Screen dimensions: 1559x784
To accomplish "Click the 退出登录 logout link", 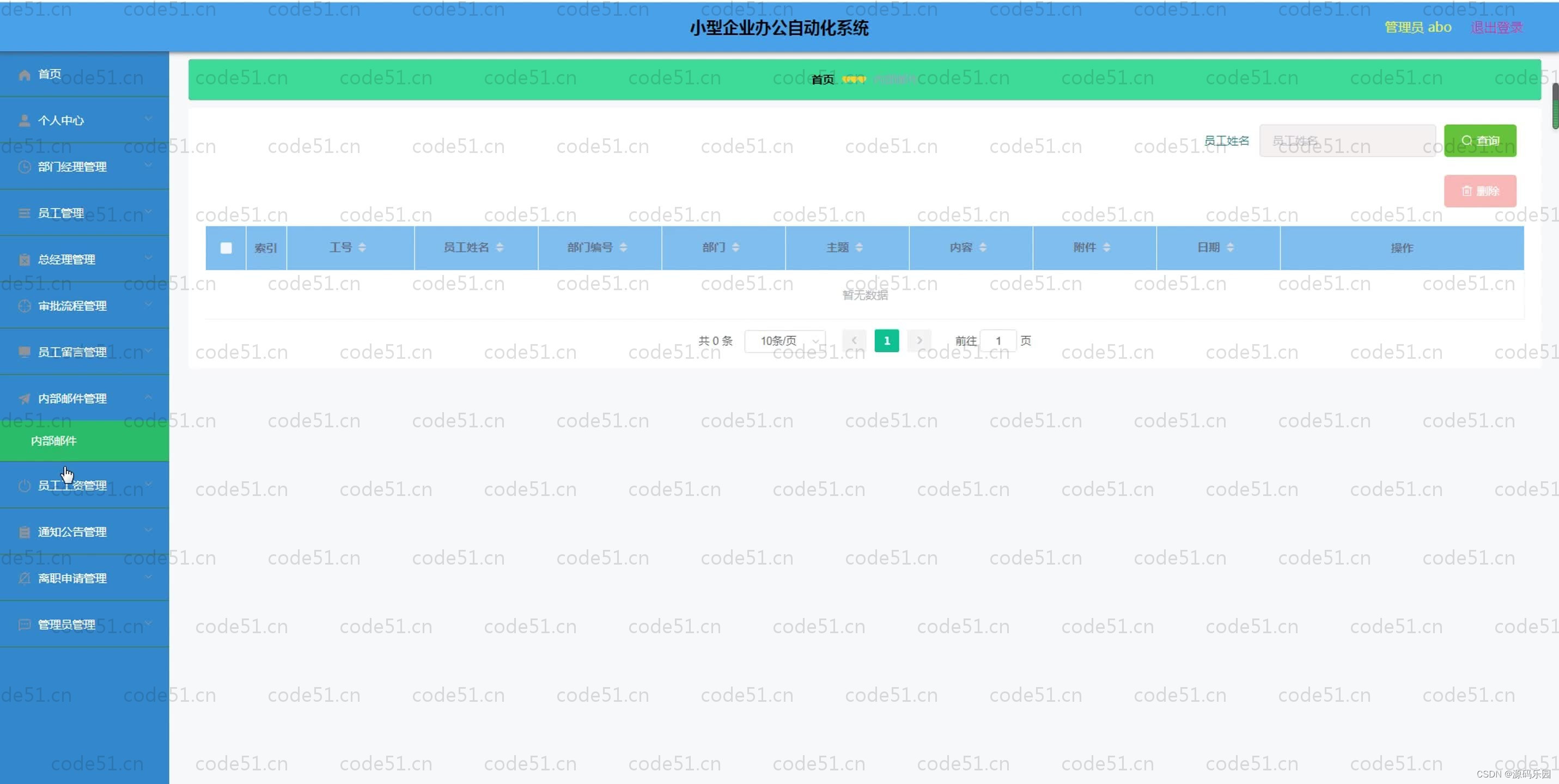I will pyautogui.click(x=1497, y=27).
